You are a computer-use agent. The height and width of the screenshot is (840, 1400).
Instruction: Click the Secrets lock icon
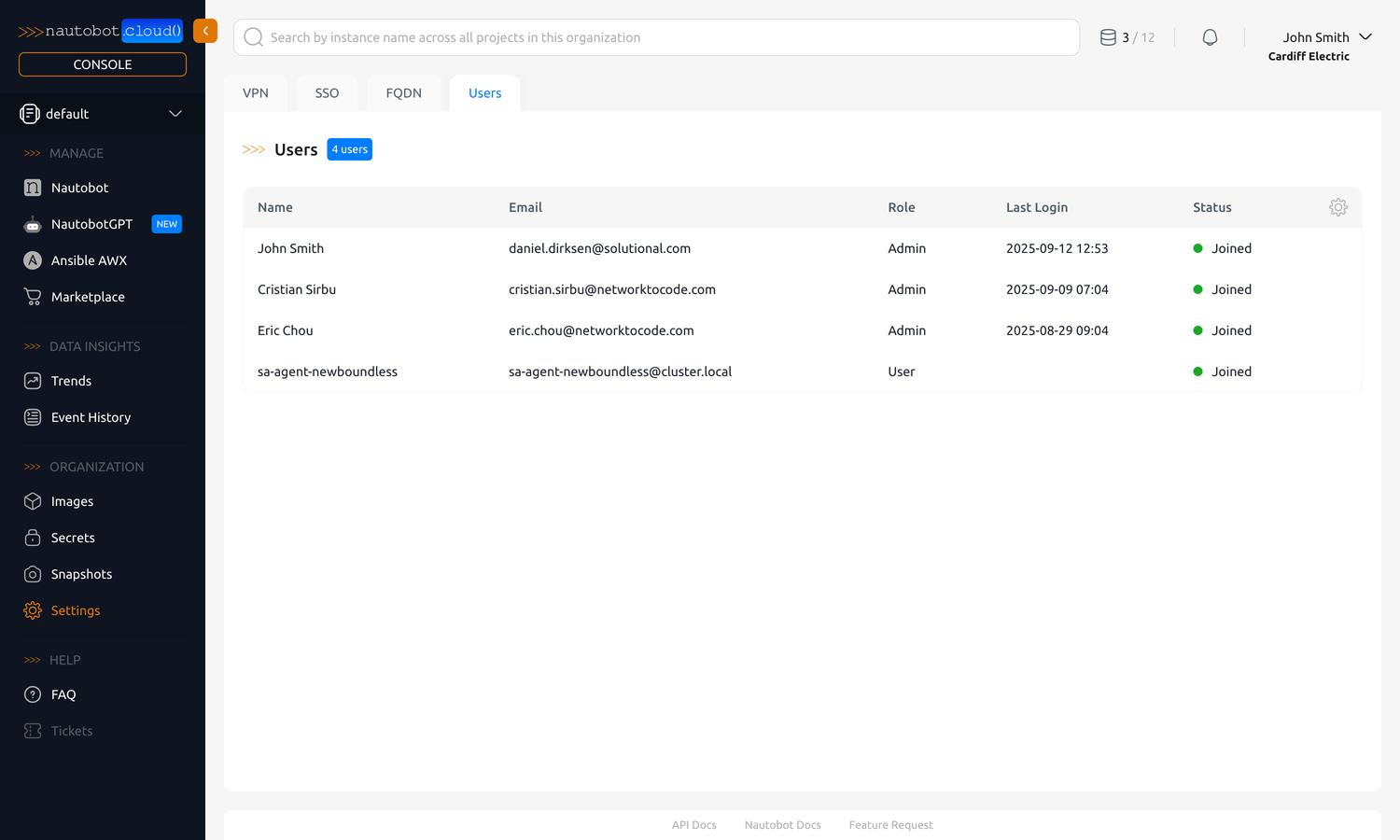pos(33,538)
